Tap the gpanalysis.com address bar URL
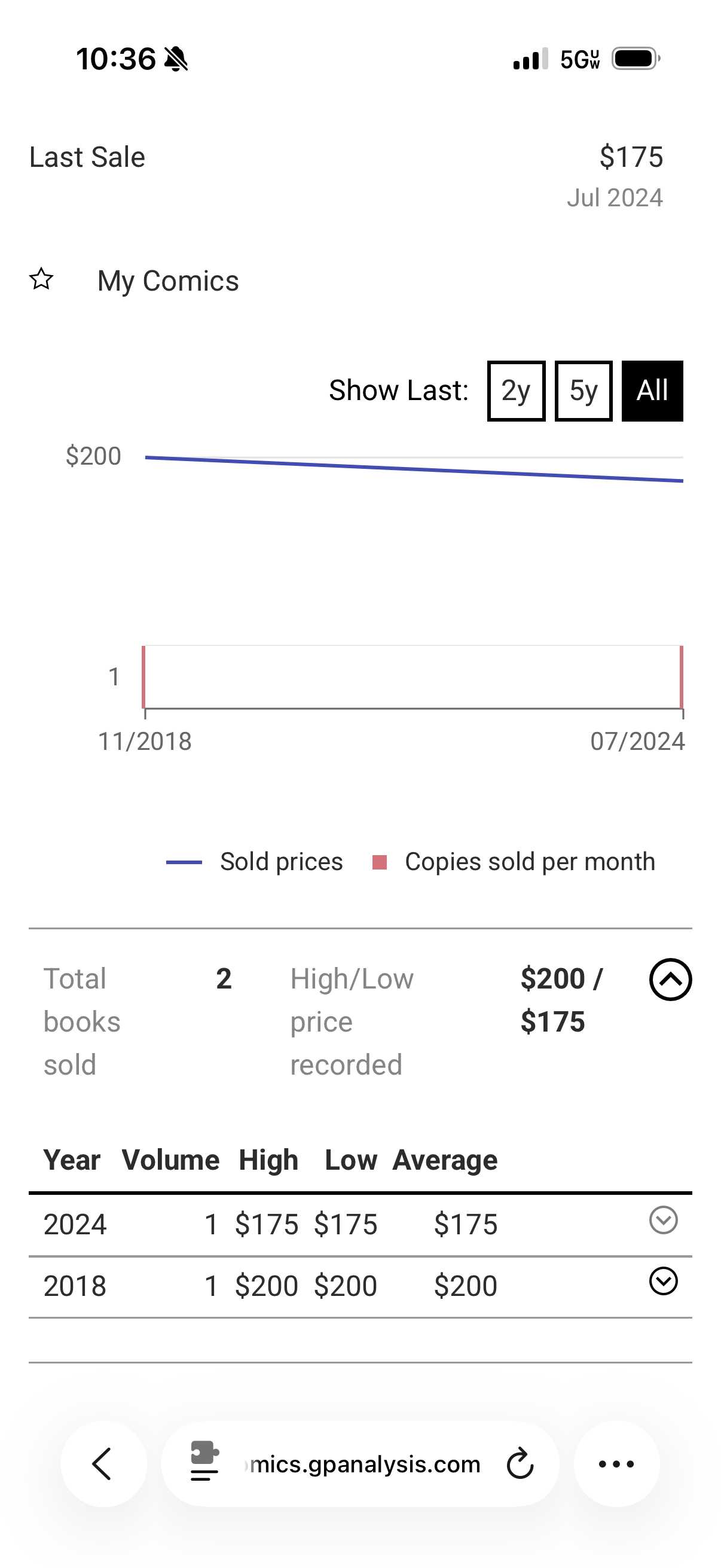The image size is (721, 1568). coord(364,1464)
